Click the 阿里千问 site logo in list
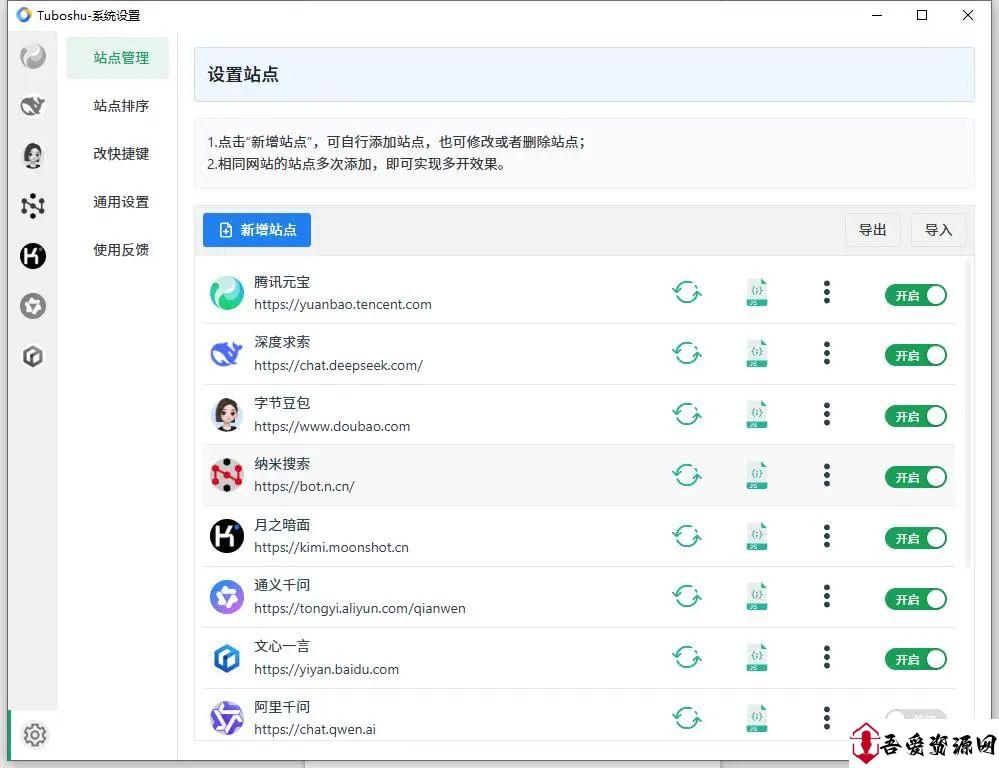Image resolution: width=999 pixels, height=768 pixels. click(226, 718)
